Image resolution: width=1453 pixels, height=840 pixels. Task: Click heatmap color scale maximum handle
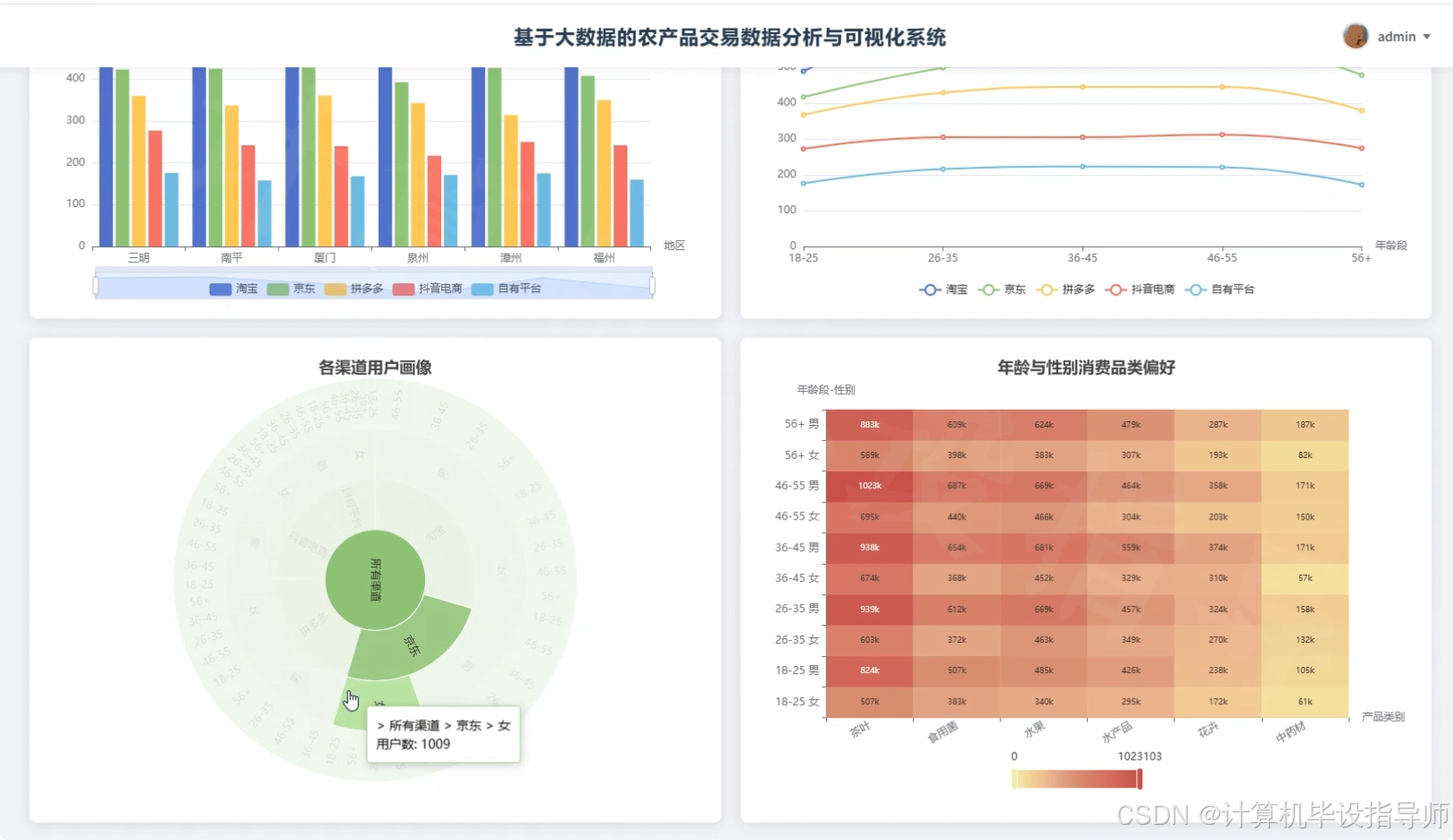click(x=1140, y=779)
